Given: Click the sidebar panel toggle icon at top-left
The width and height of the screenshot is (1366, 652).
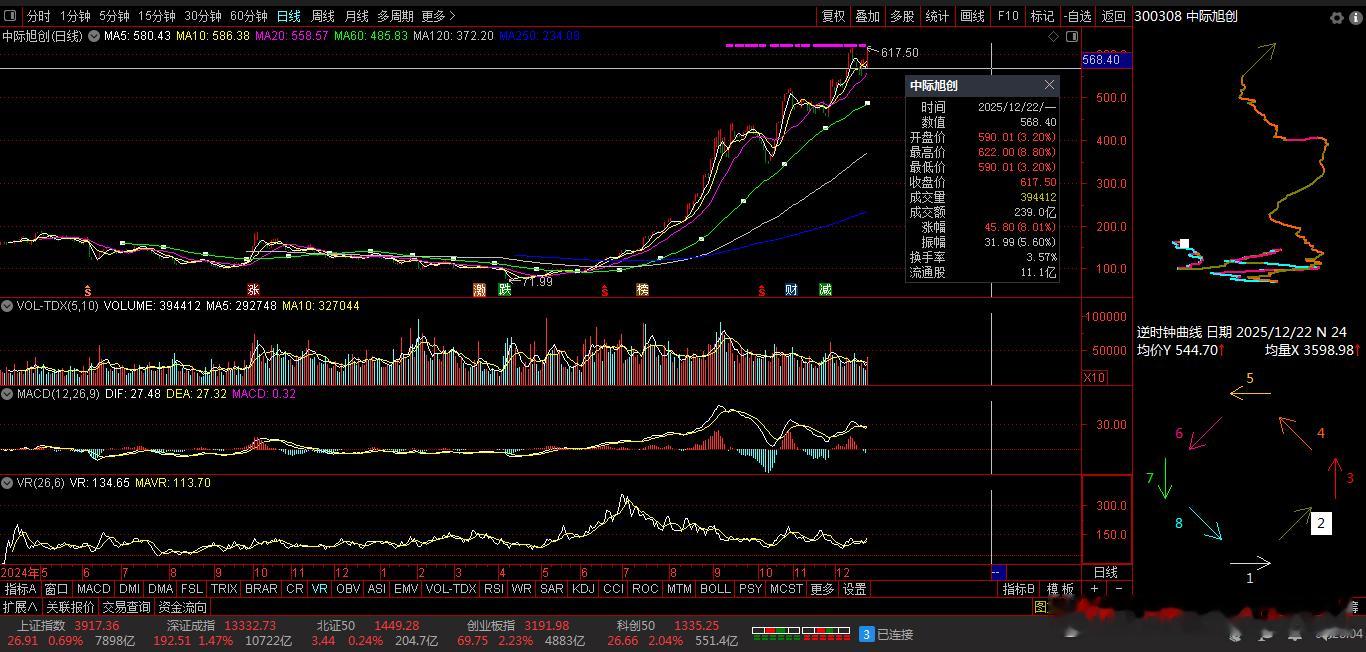Looking at the screenshot, I should 11,16.
